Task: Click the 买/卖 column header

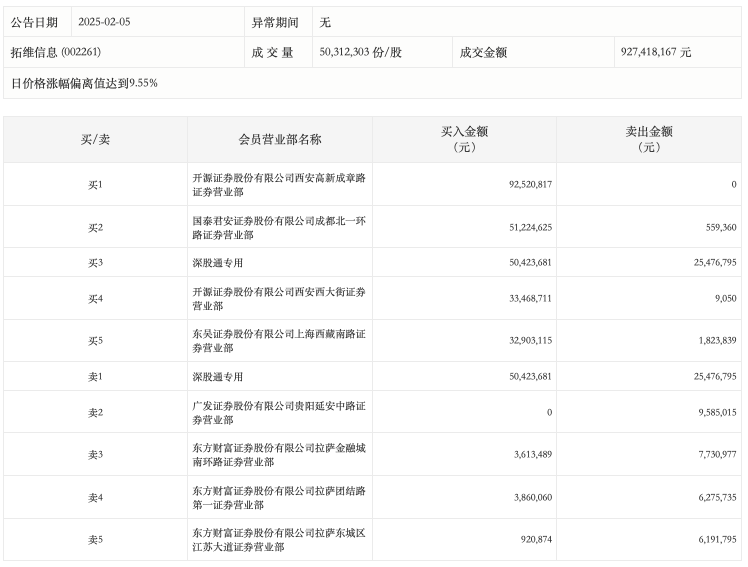Action: point(95,140)
